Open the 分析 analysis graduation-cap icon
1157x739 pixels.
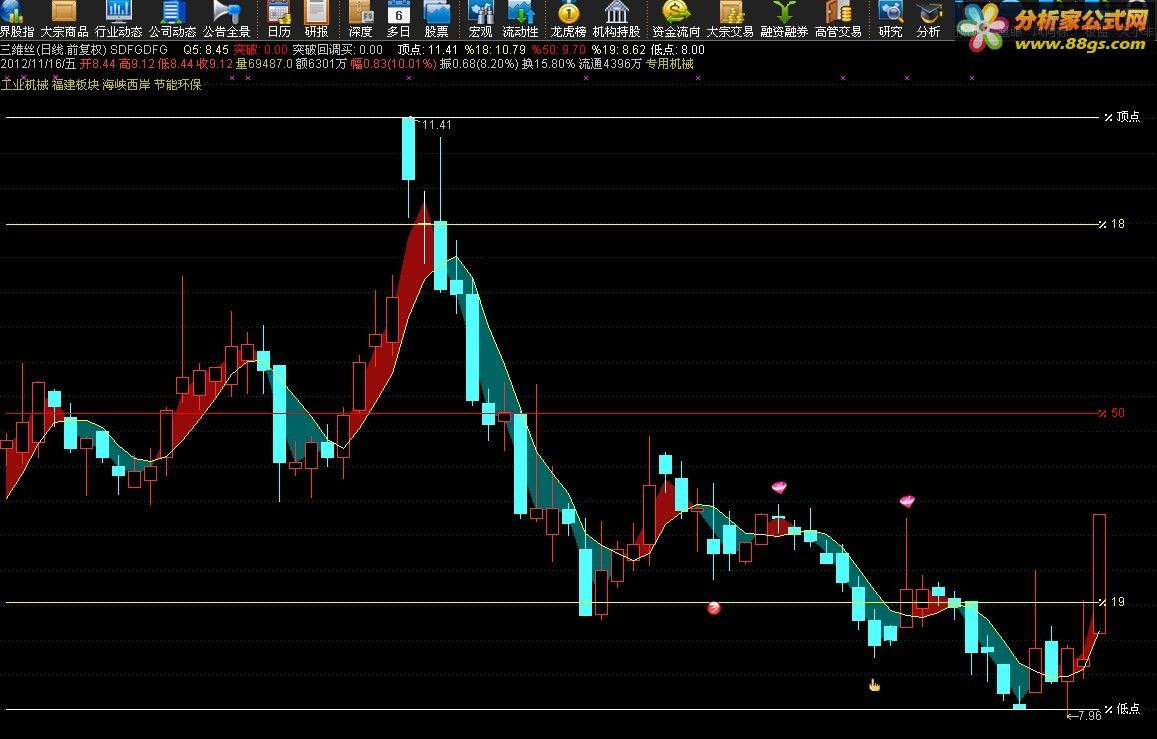tap(928, 19)
